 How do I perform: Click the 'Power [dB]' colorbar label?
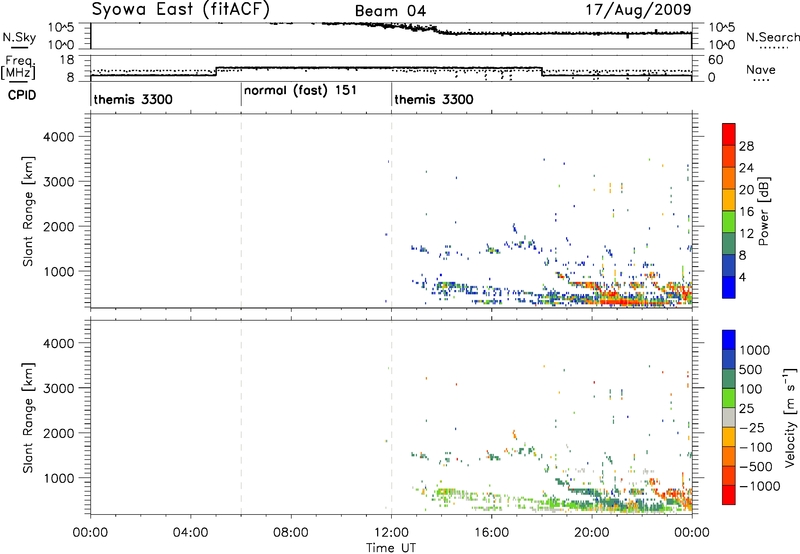[763, 211]
